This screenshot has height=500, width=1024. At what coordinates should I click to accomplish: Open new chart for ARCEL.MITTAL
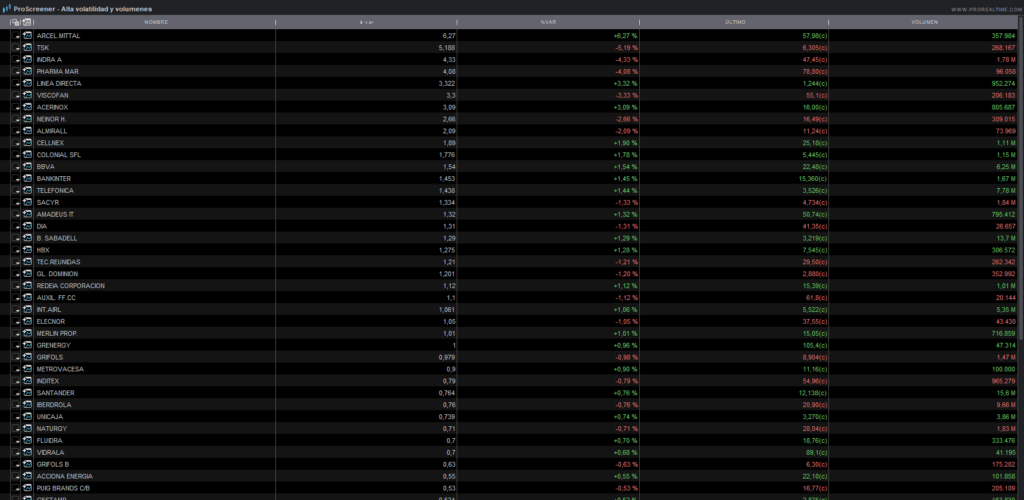27,36
